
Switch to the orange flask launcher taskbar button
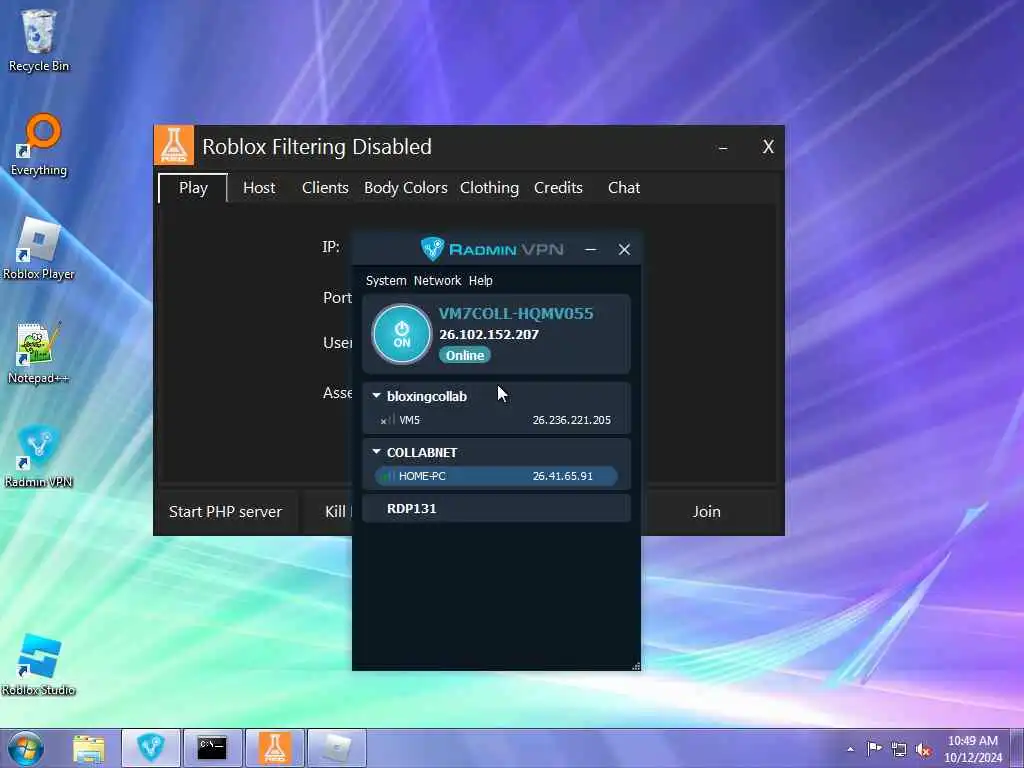click(x=275, y=748)
